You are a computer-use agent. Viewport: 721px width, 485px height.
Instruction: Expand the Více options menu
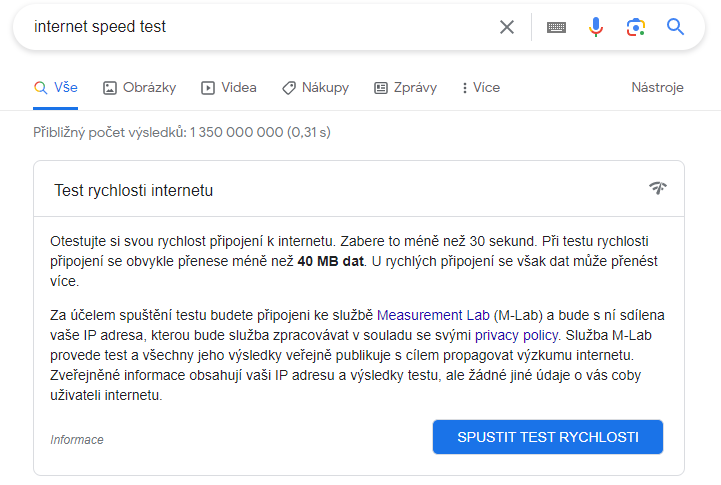pos(480,88)
